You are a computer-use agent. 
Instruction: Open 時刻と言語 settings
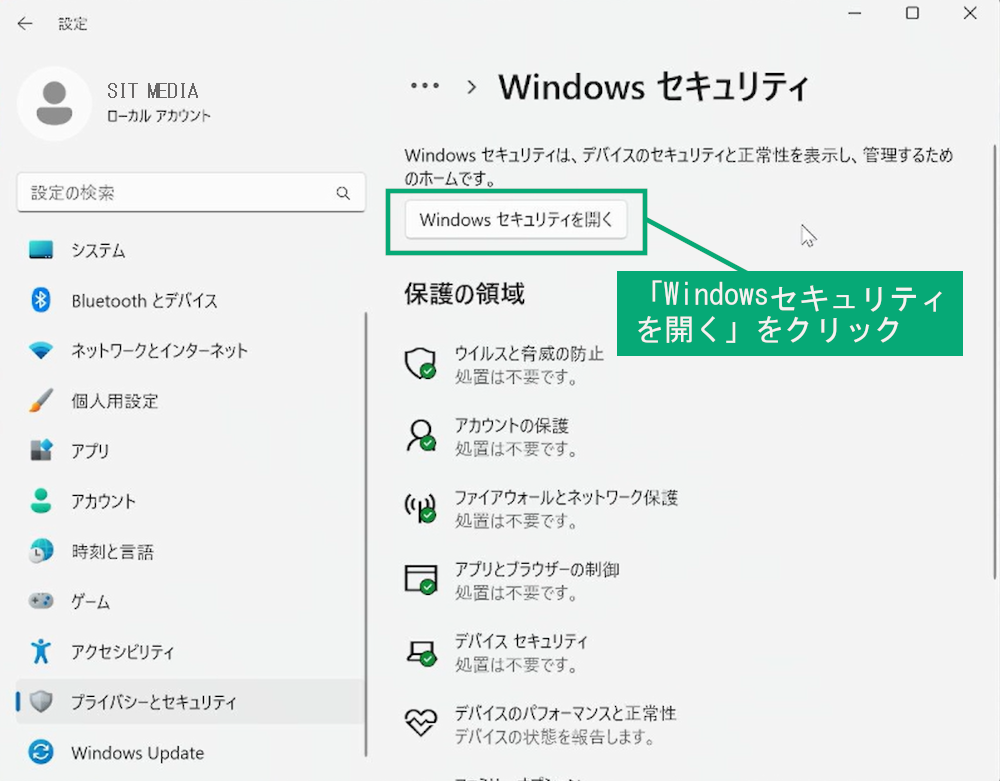coord(190,551)
